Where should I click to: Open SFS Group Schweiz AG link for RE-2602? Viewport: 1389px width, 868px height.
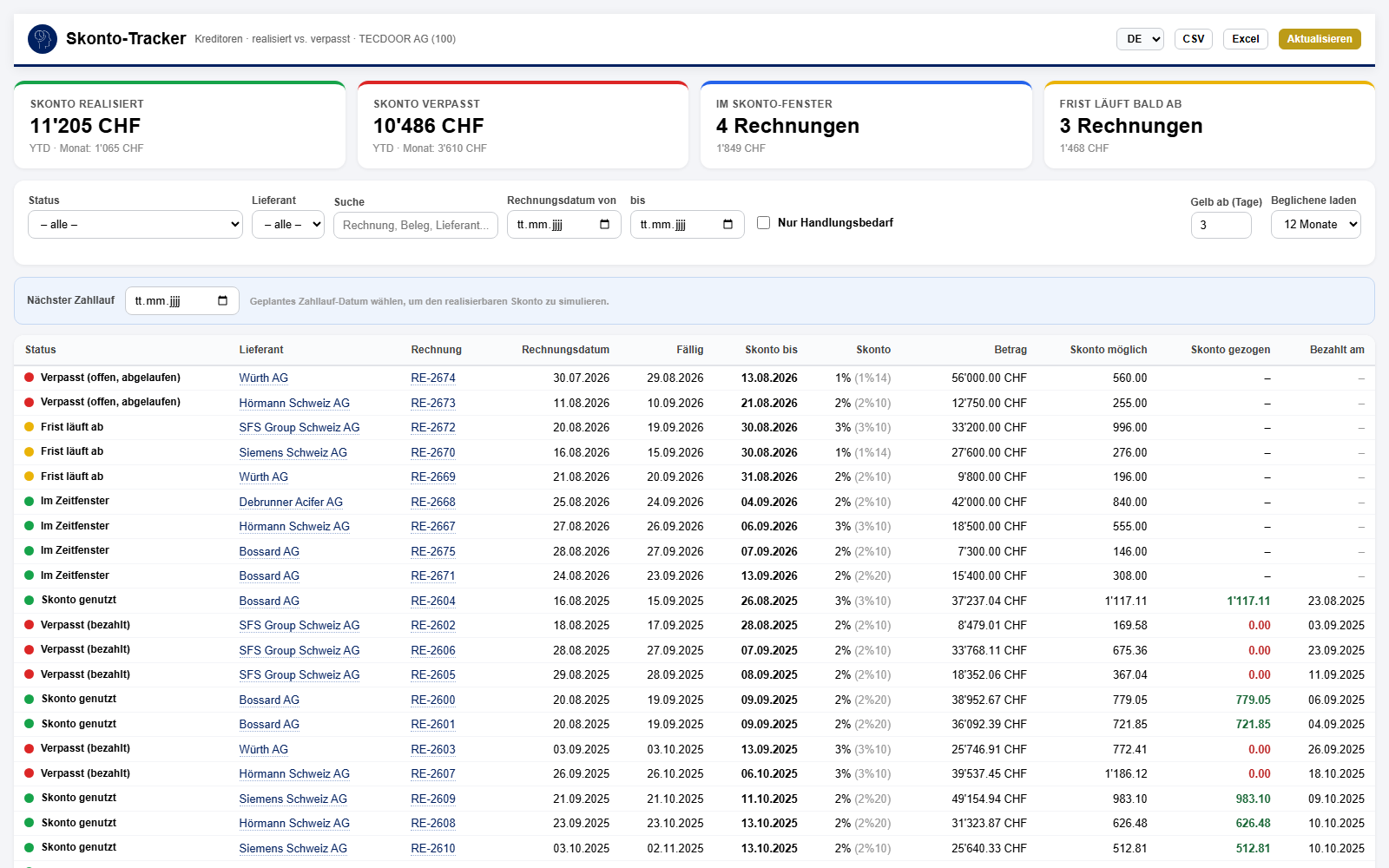tap(300, 625)
